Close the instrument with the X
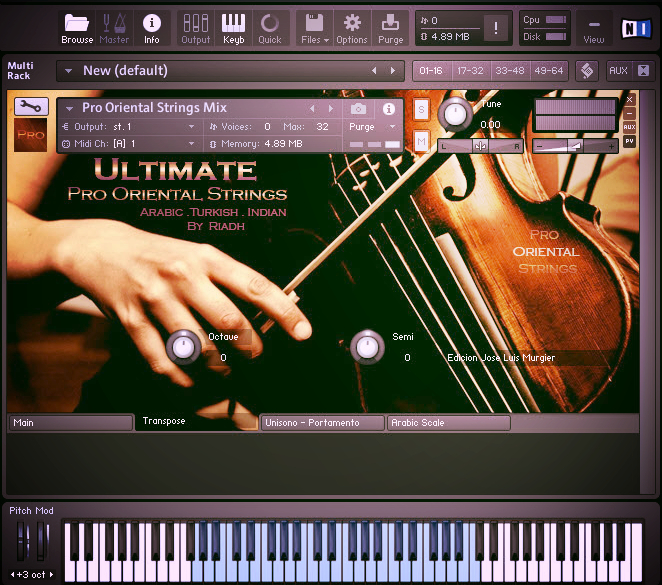This screenshot has width=662, height=585. pyautogui.click(x=629, y=100)
